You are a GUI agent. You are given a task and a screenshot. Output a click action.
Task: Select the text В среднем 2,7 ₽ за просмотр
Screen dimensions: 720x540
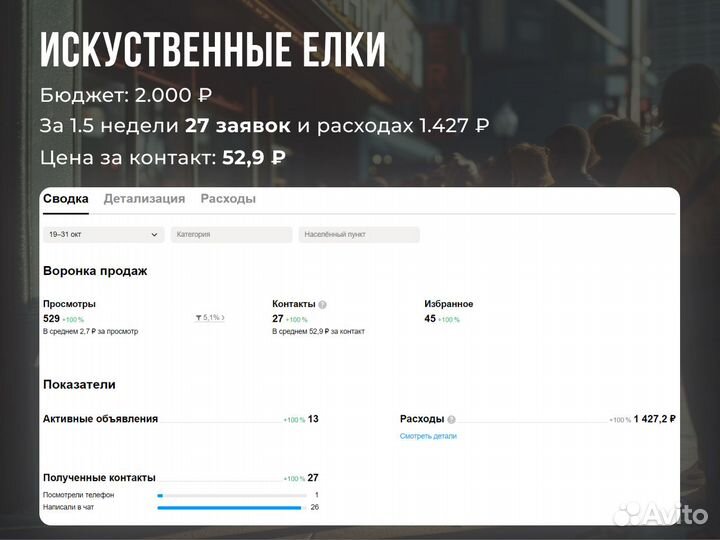coord(90,331)
